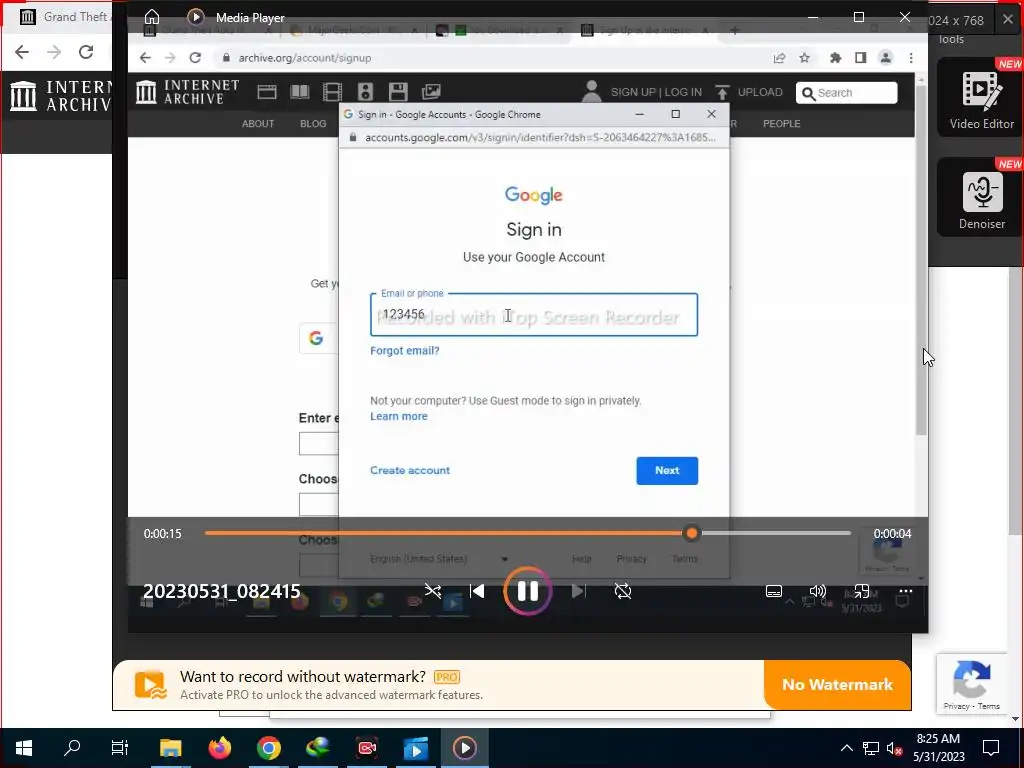Bookmark the page with the star icon
1024x768 pixels.
[x=805, y=57]
